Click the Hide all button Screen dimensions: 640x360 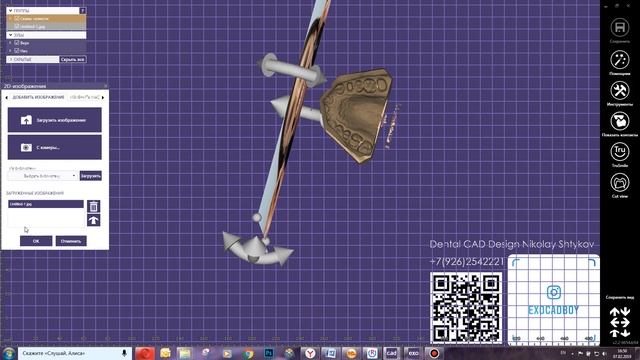click(x=73, y=60)
